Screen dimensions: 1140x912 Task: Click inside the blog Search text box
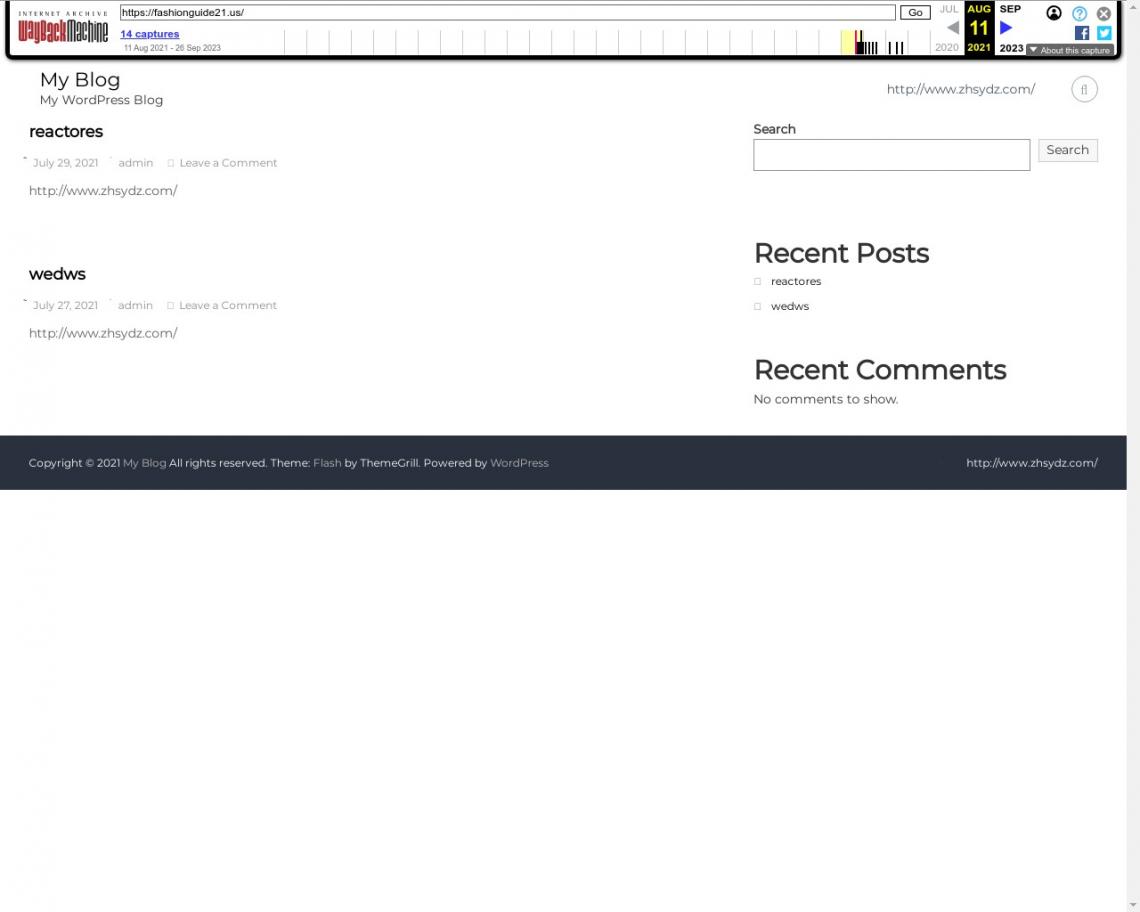pos(891,155)
